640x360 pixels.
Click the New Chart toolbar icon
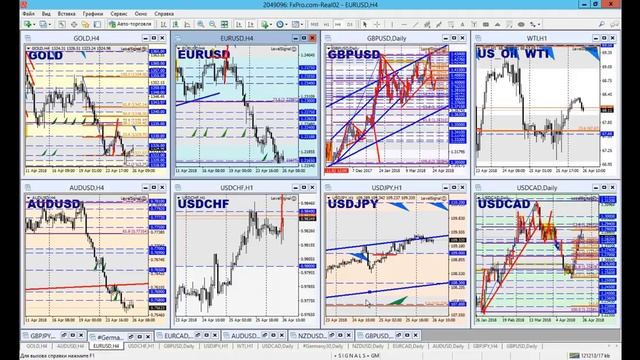pyautogui.click(x=28, y=24)
